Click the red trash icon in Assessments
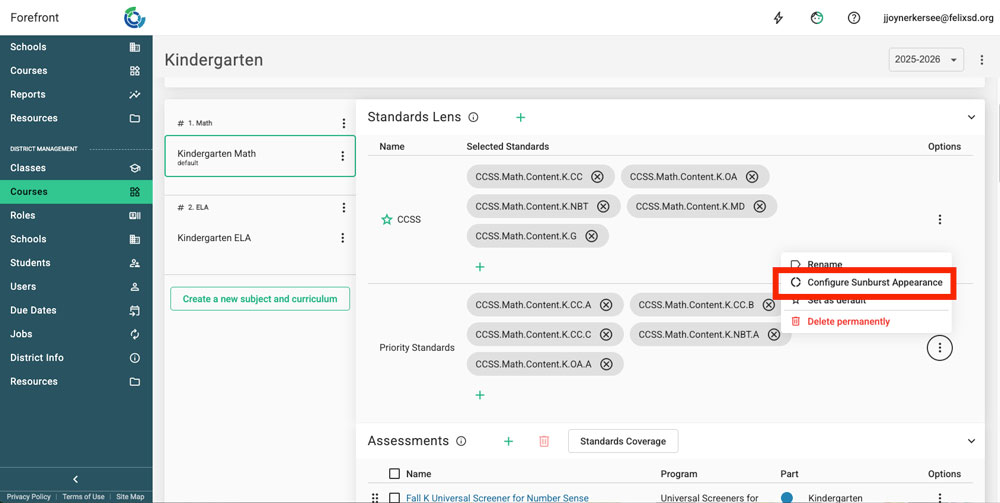1000x503 pixels. tap(544, 441)
